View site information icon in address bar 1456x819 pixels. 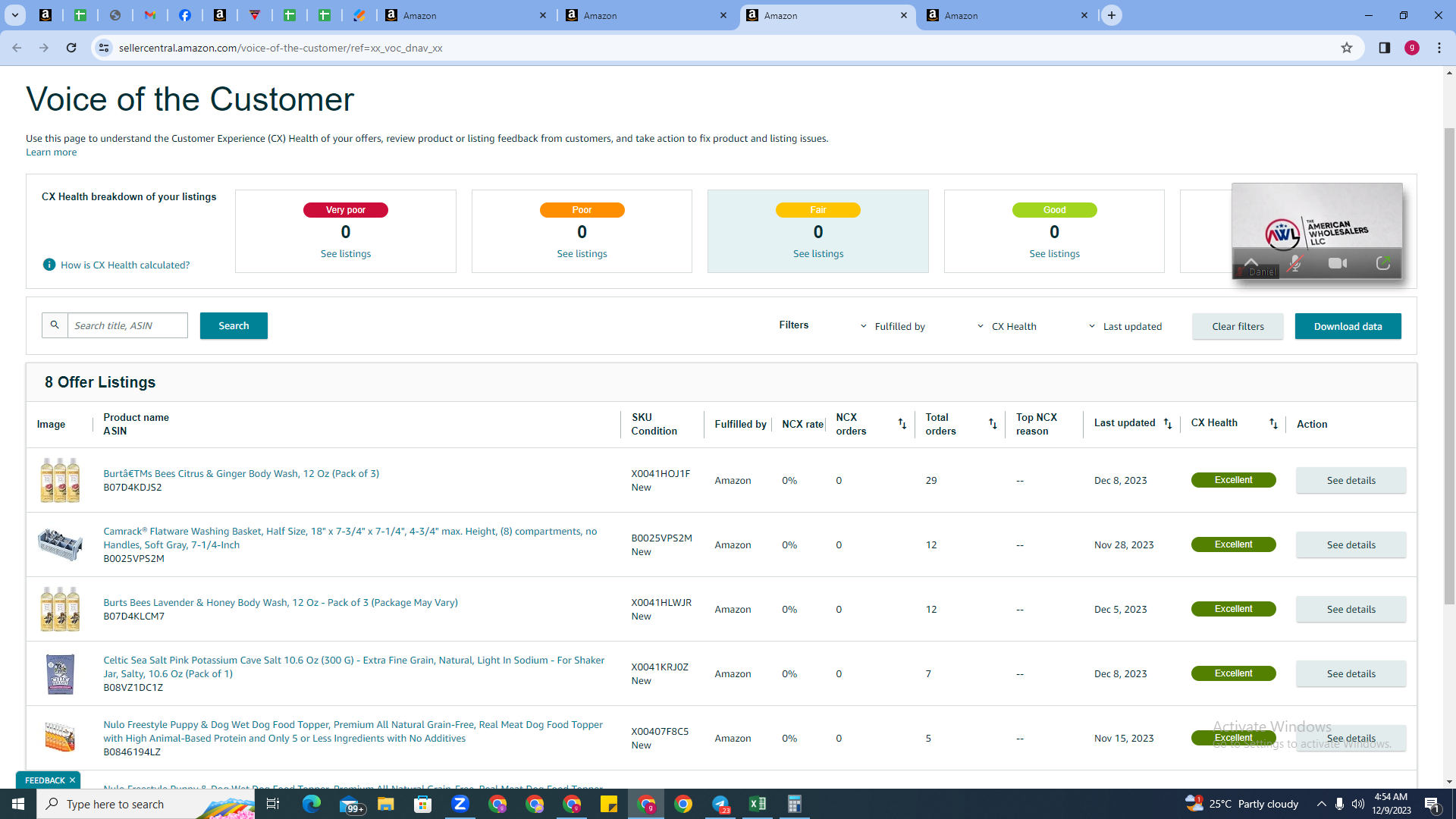click(x=104, y=48)
